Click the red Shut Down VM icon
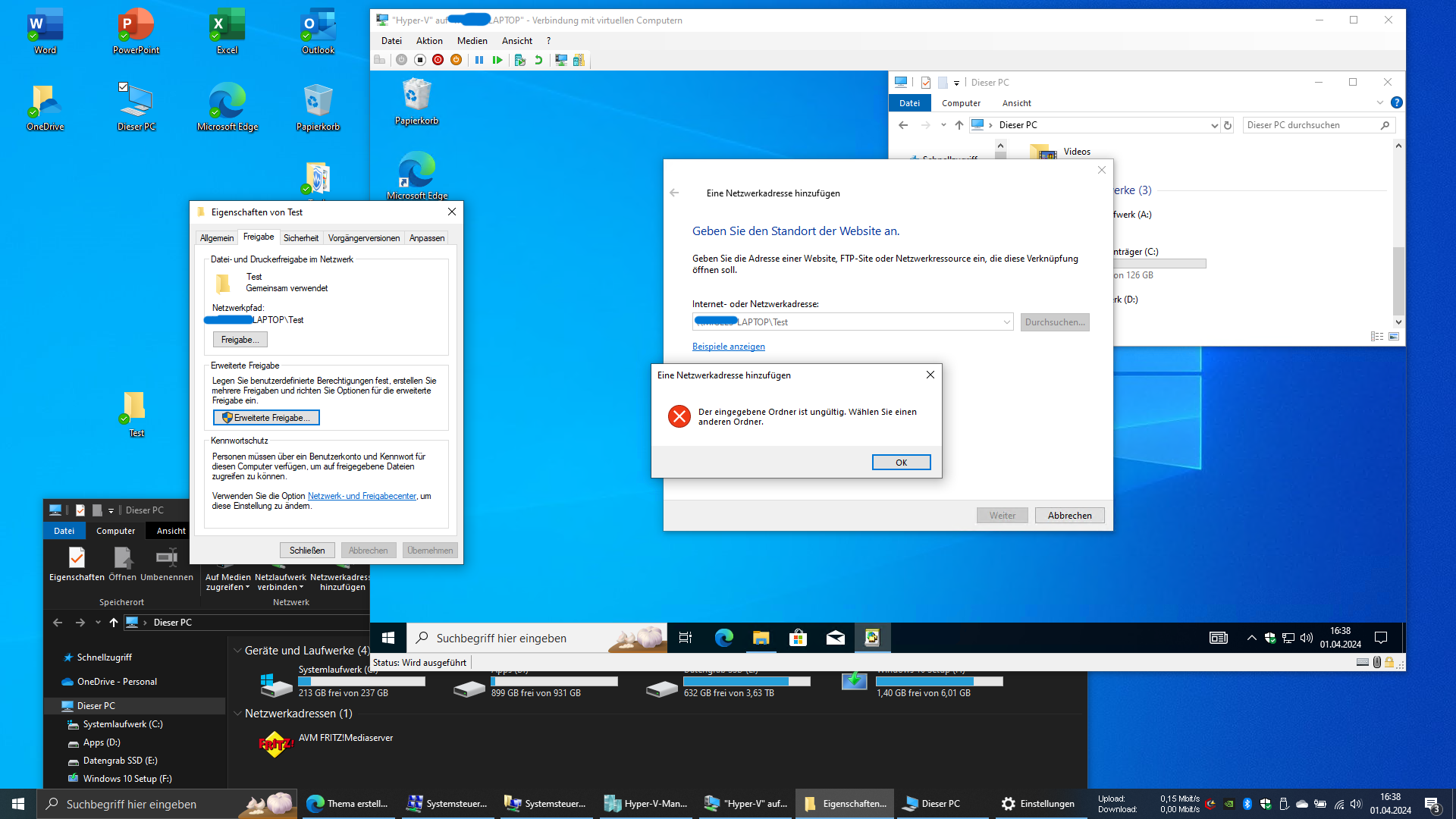1456x819 pixels. click(x=438, y=60)
